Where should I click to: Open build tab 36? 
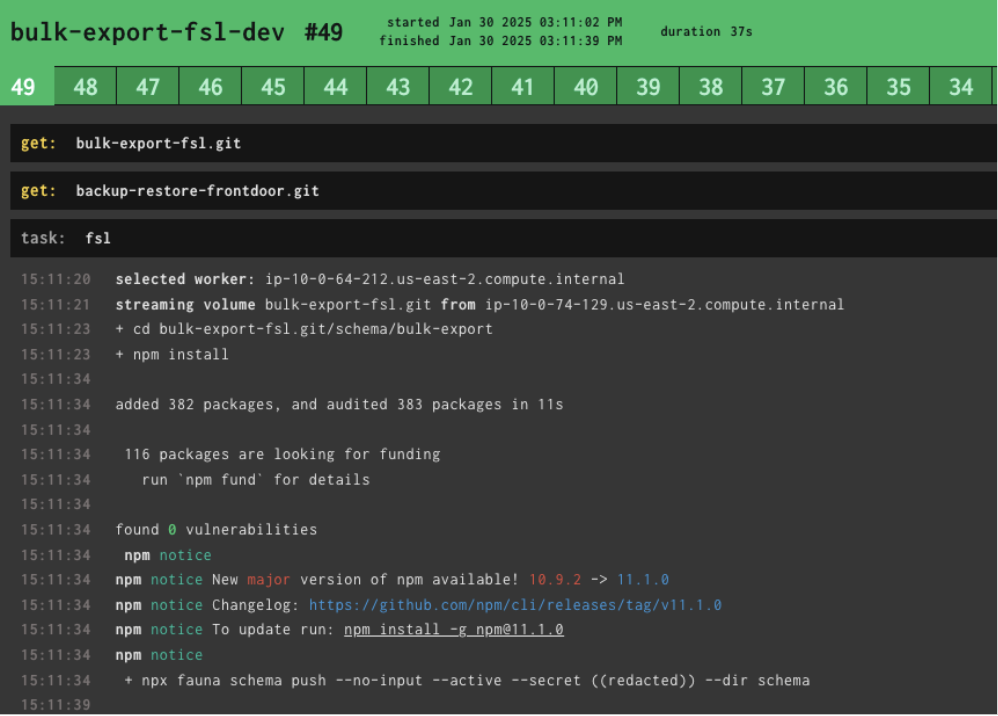[x=836, y=86]
